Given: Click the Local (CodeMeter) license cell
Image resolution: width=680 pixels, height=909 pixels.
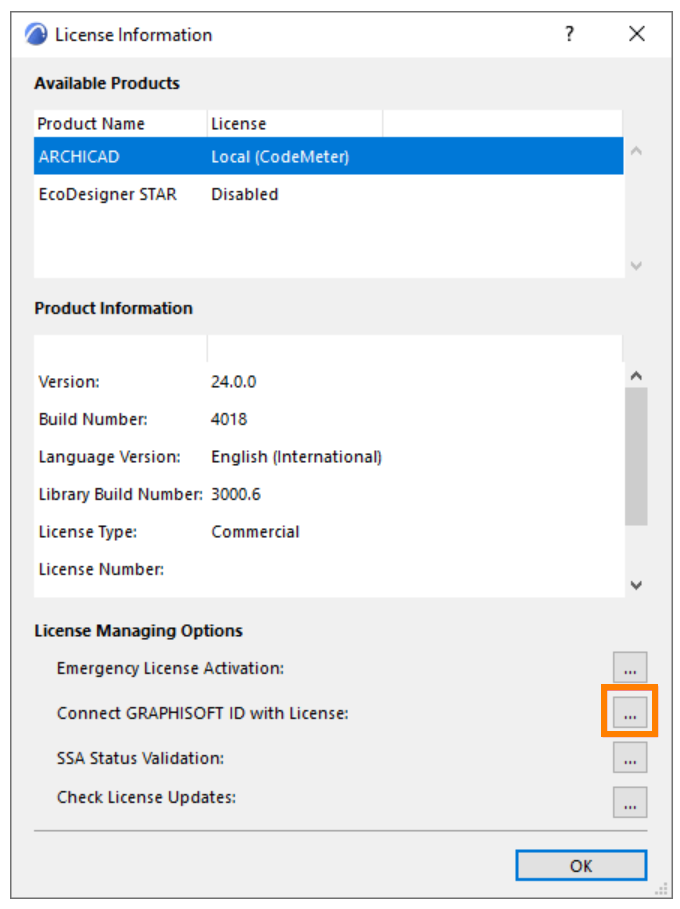Looking at the screenshot, I should coord(280,157).
